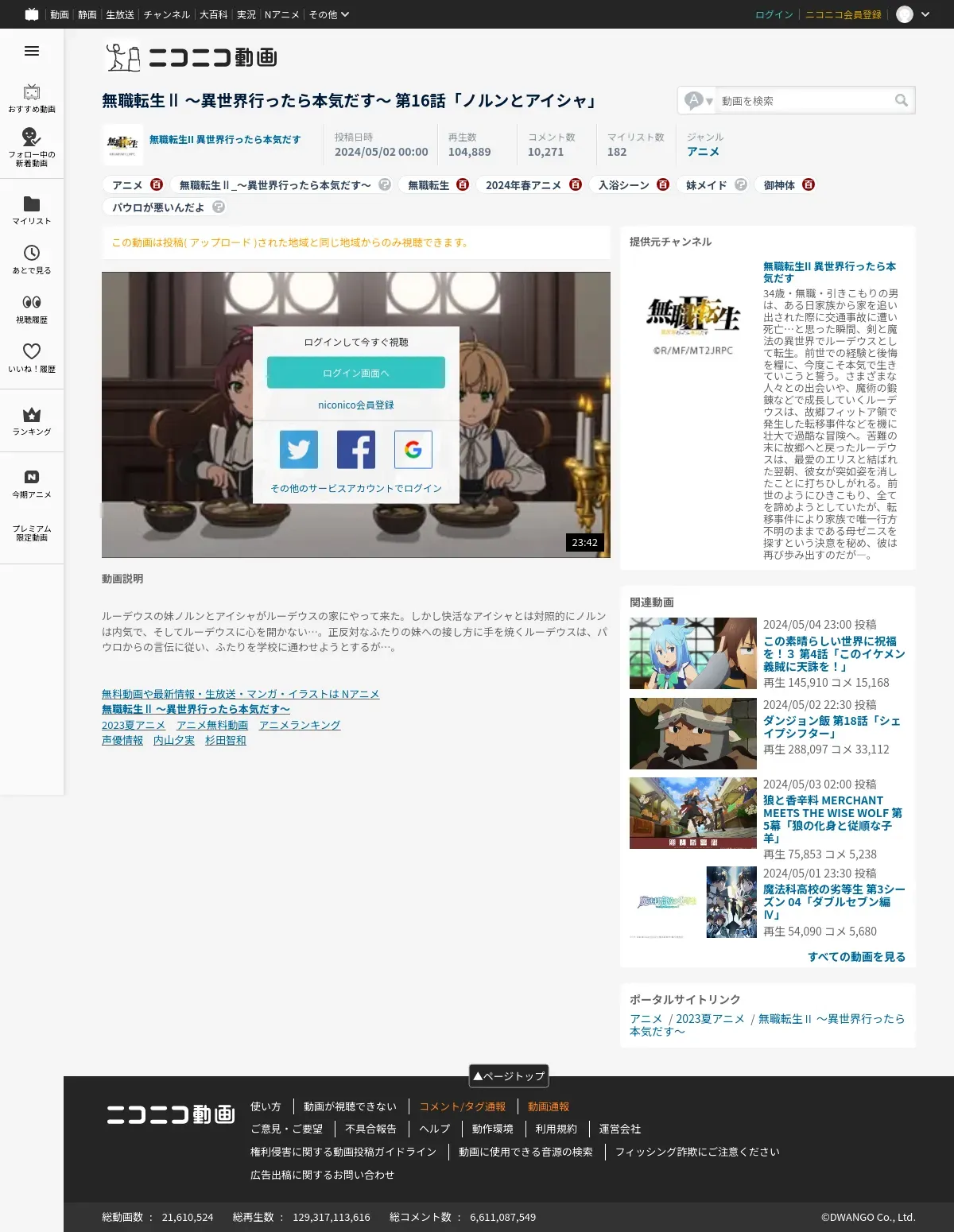954x1232 pixels.
Task: Expand the その他 dropdown in the top bar
Action: [x=328, y=14]
